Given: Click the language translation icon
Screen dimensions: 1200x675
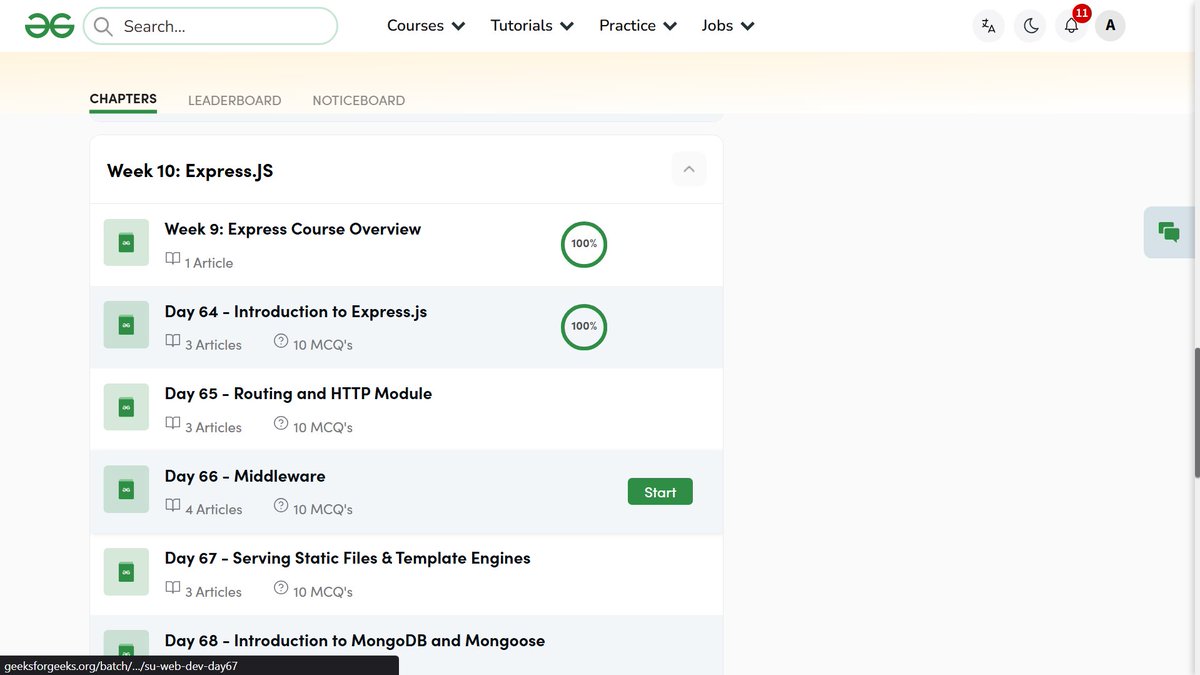Looking at the screenshot, I should 988,25.
